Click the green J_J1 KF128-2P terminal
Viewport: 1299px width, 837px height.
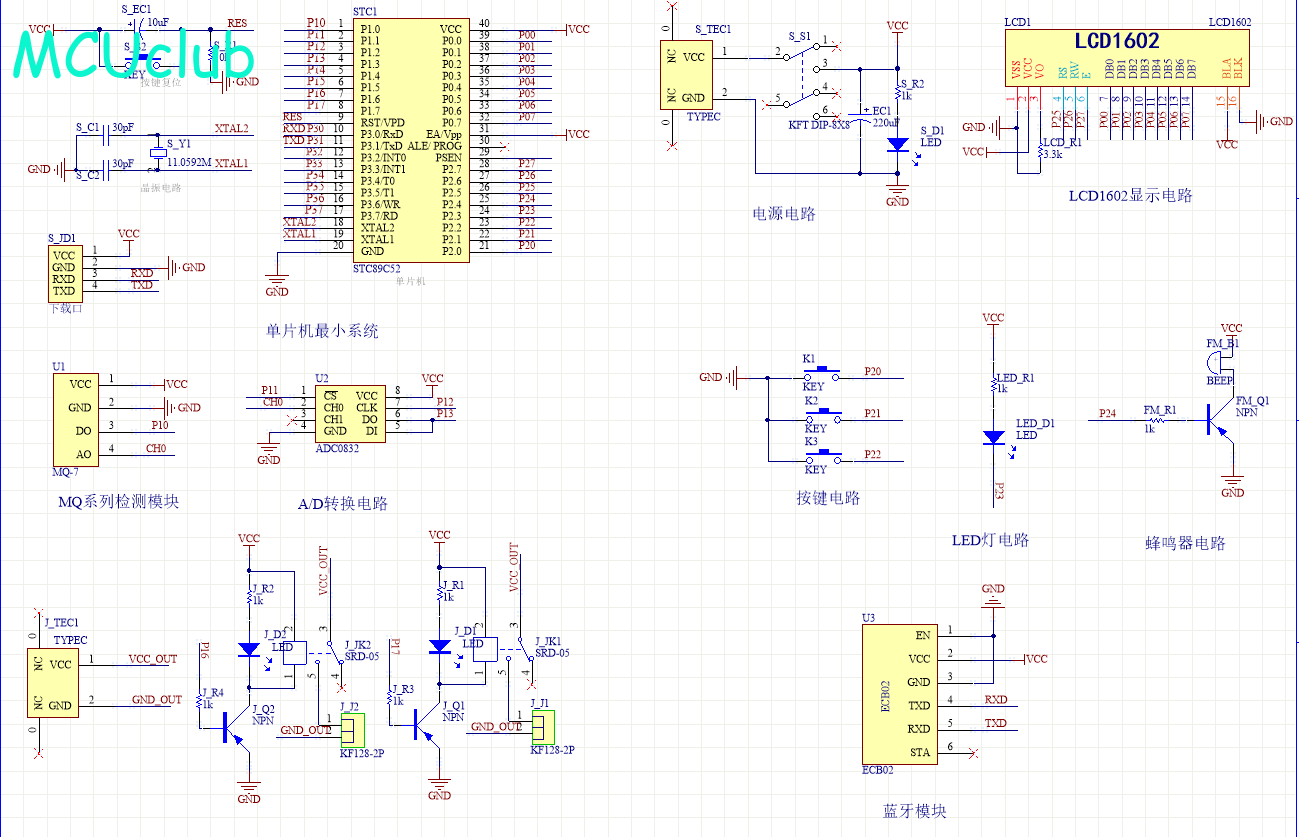pos(542,727)
